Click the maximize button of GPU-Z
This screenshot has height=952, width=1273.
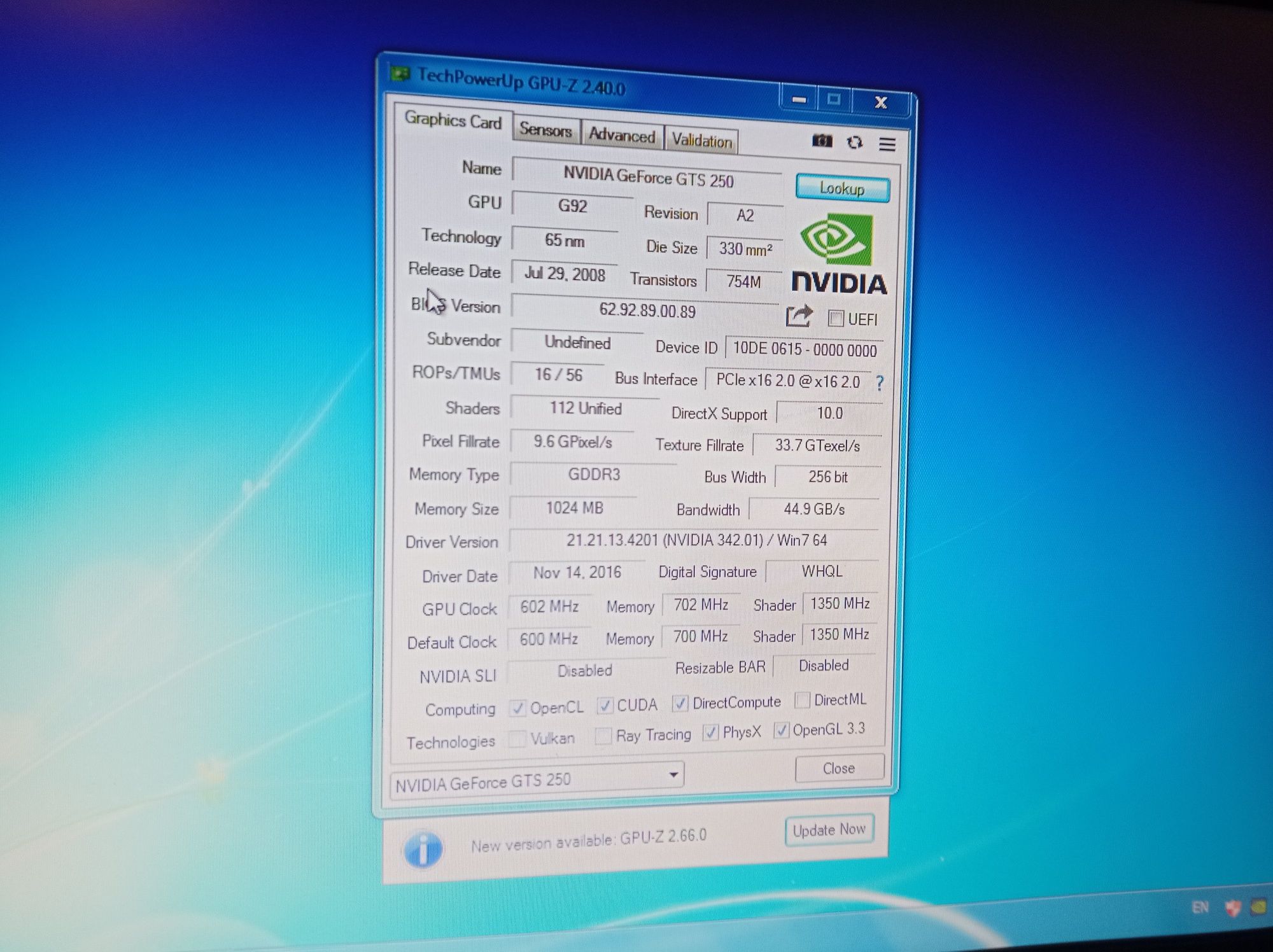click(x=834, y=100)
